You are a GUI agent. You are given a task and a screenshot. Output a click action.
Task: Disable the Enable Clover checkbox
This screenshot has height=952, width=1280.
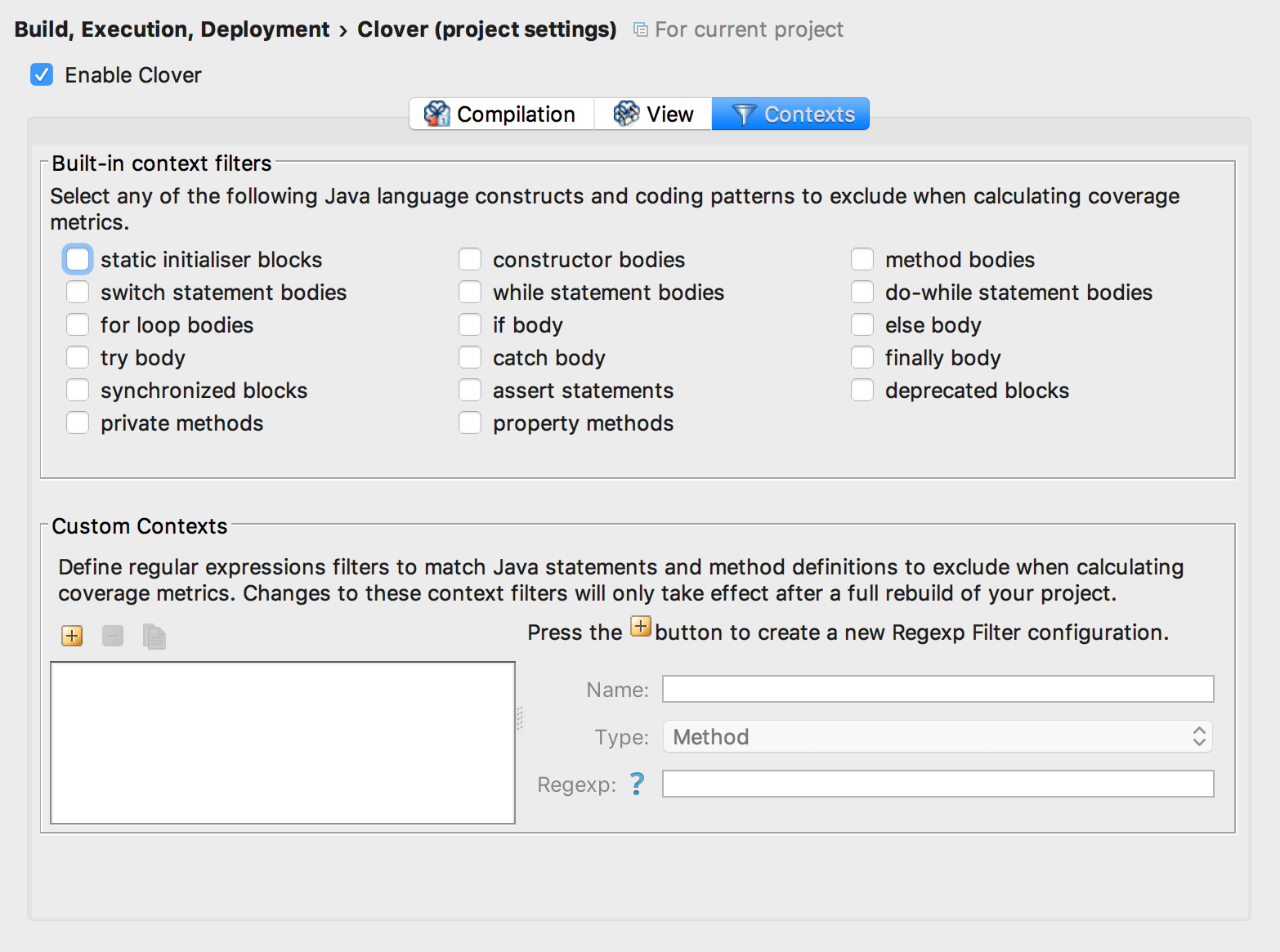click(x=42, y=75)
